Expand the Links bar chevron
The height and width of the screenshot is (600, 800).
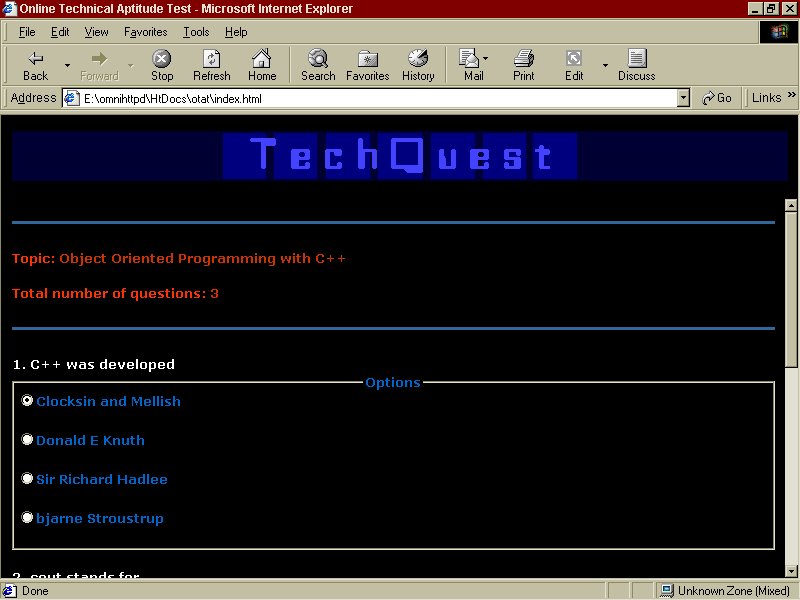[x=791, y=94]
